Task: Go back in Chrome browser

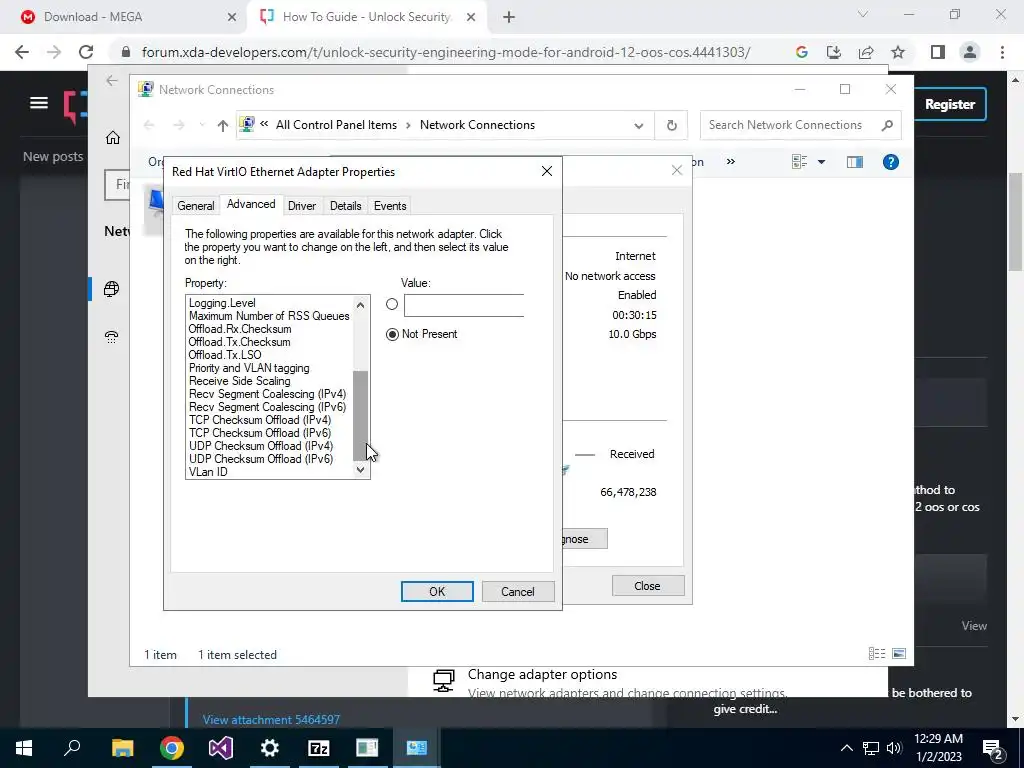Action: tap(22, 52)
